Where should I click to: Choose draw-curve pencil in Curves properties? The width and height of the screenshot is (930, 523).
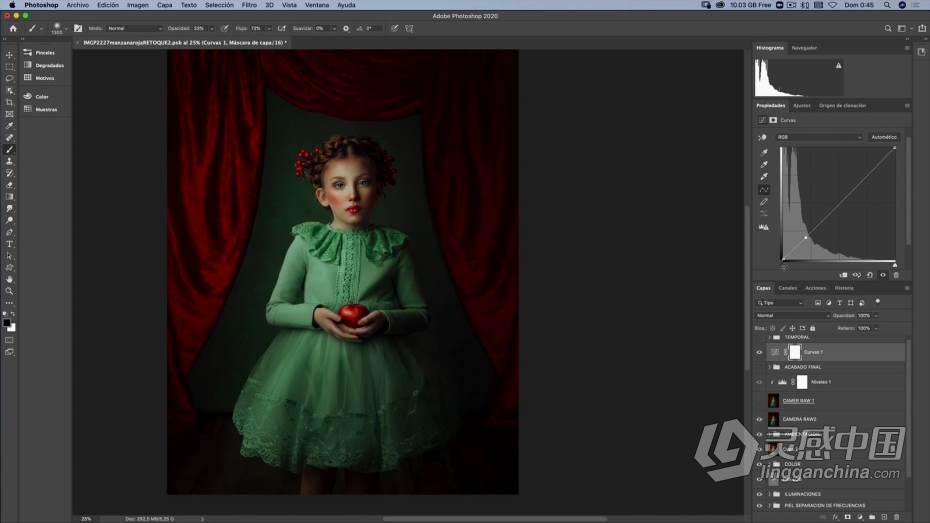point(764,202)
